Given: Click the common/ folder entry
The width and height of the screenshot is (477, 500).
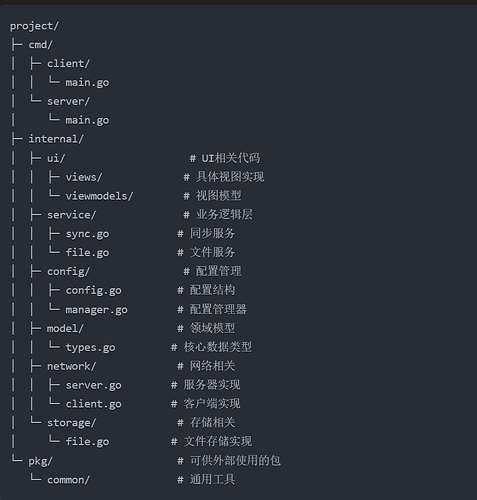Looking at the screenshot, I should (x=68, y=480).
